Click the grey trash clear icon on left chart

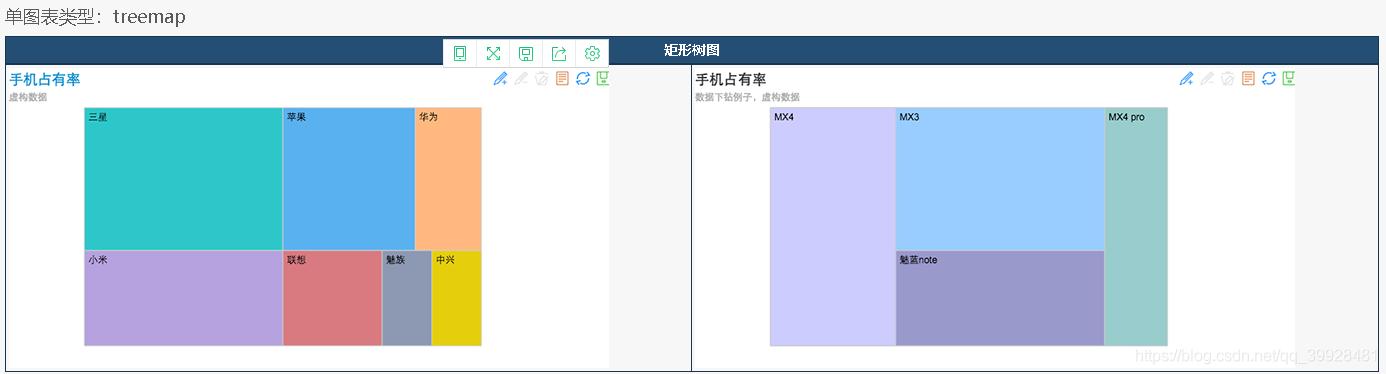(541, 78)
